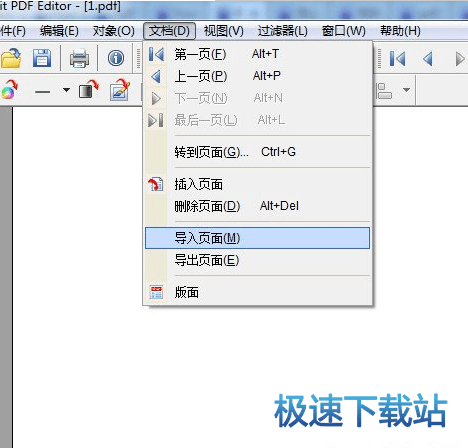
Task: Open the 窗口(W) menu
Action: [x=344, y=31]
